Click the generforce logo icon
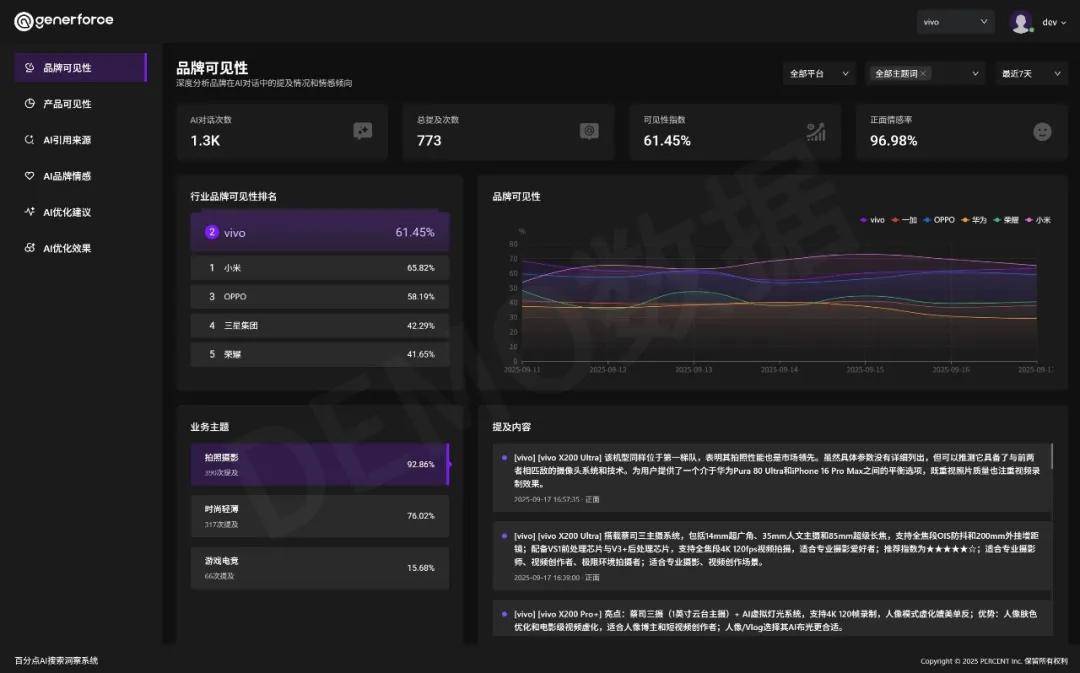Image resolution: width=1080 pixels, height=673 pixels. [23, 21]
